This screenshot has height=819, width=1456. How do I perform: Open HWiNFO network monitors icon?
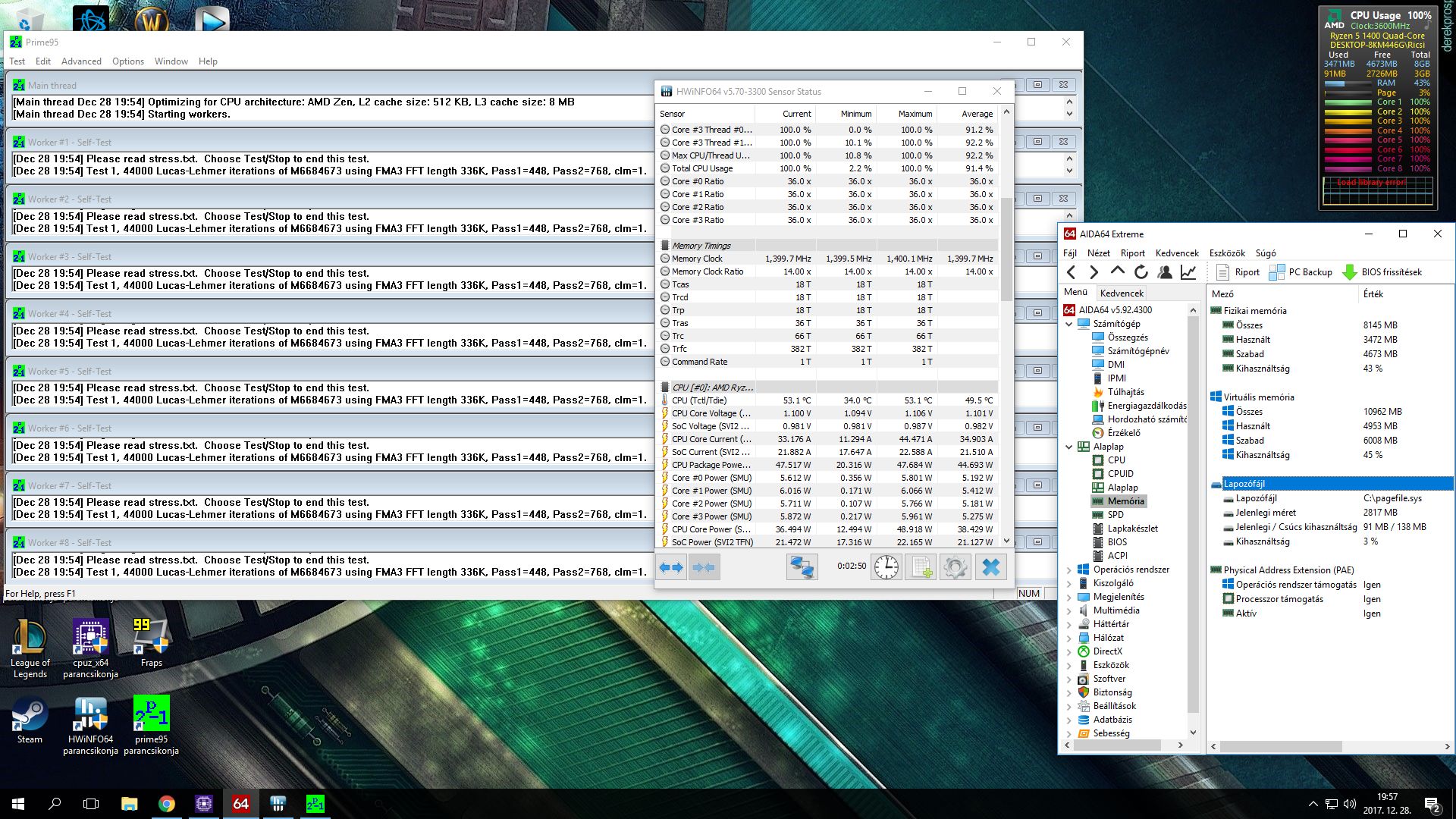click(802, 567)
